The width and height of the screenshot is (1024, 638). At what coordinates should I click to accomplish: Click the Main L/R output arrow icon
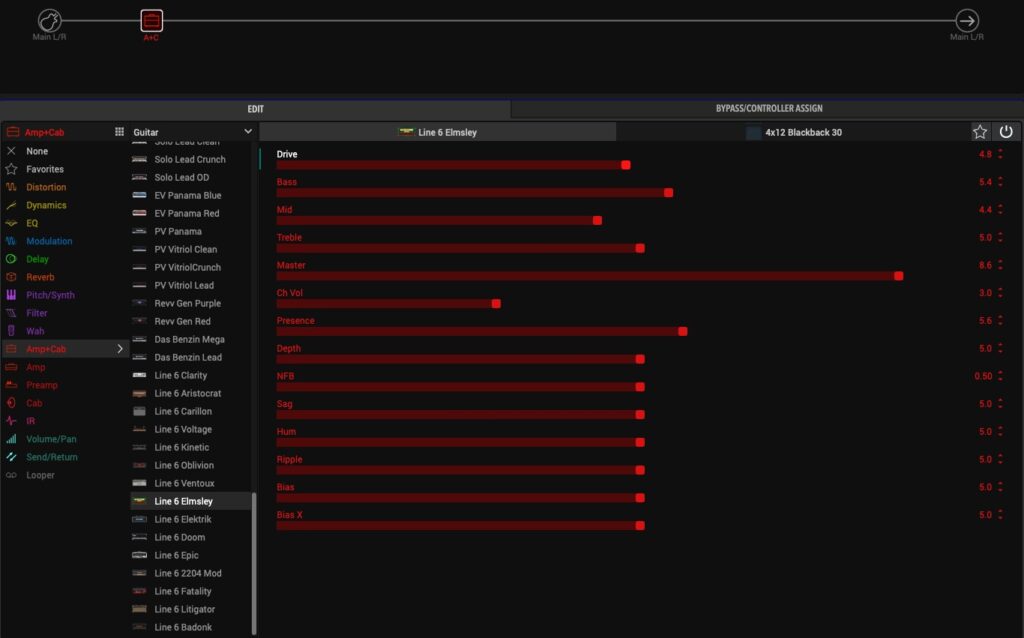pyautogui.click(x=967, y=20)
